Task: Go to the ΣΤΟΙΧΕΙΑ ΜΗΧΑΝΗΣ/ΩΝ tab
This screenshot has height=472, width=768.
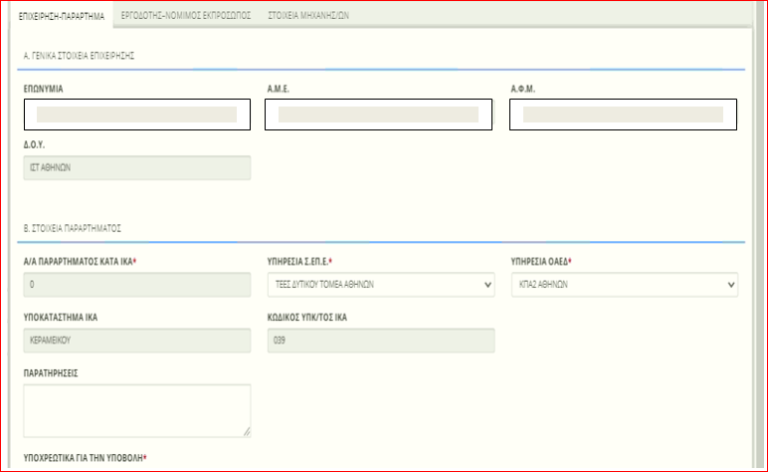Action: (307, 17)
